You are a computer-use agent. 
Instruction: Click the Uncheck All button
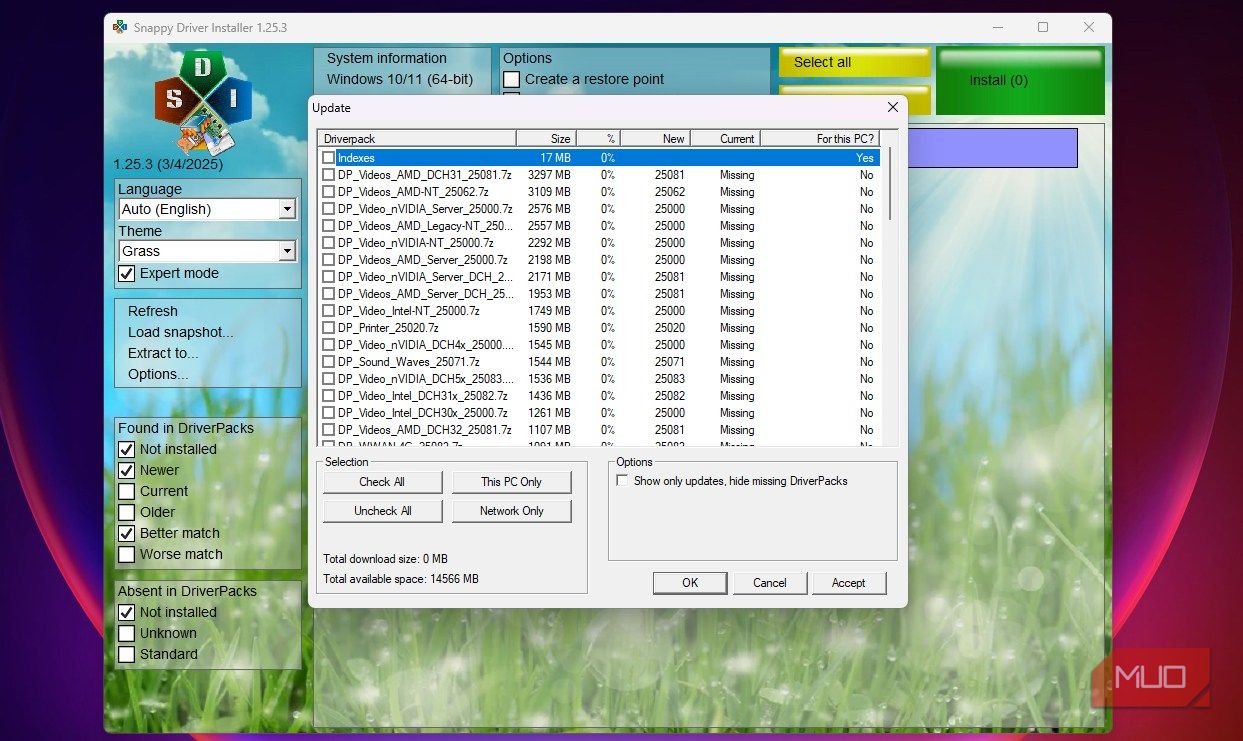coord(382,511)
